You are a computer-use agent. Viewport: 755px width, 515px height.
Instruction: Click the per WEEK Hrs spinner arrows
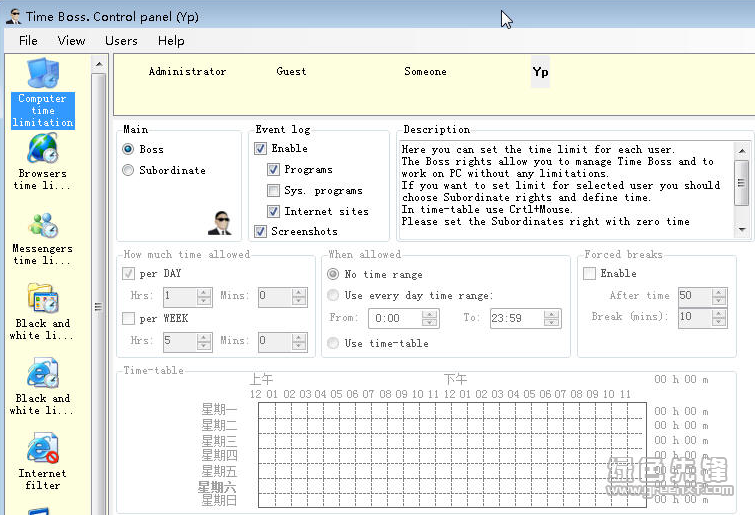[204, 342]
